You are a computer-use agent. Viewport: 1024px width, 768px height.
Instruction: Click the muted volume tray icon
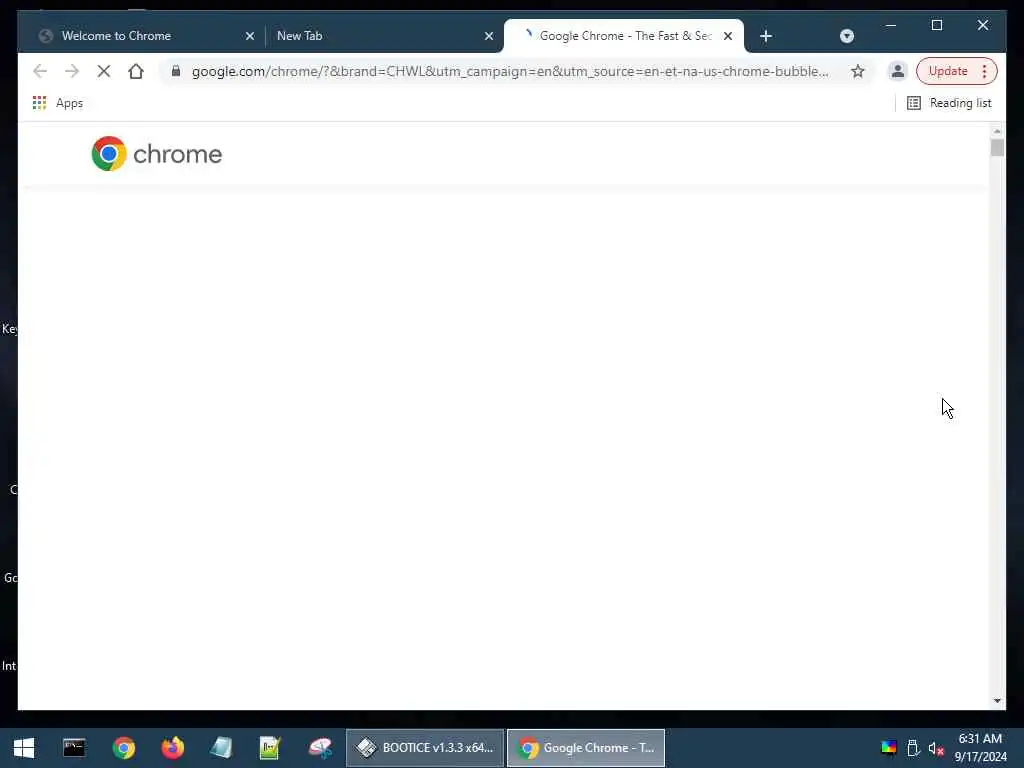pos(936,748)
